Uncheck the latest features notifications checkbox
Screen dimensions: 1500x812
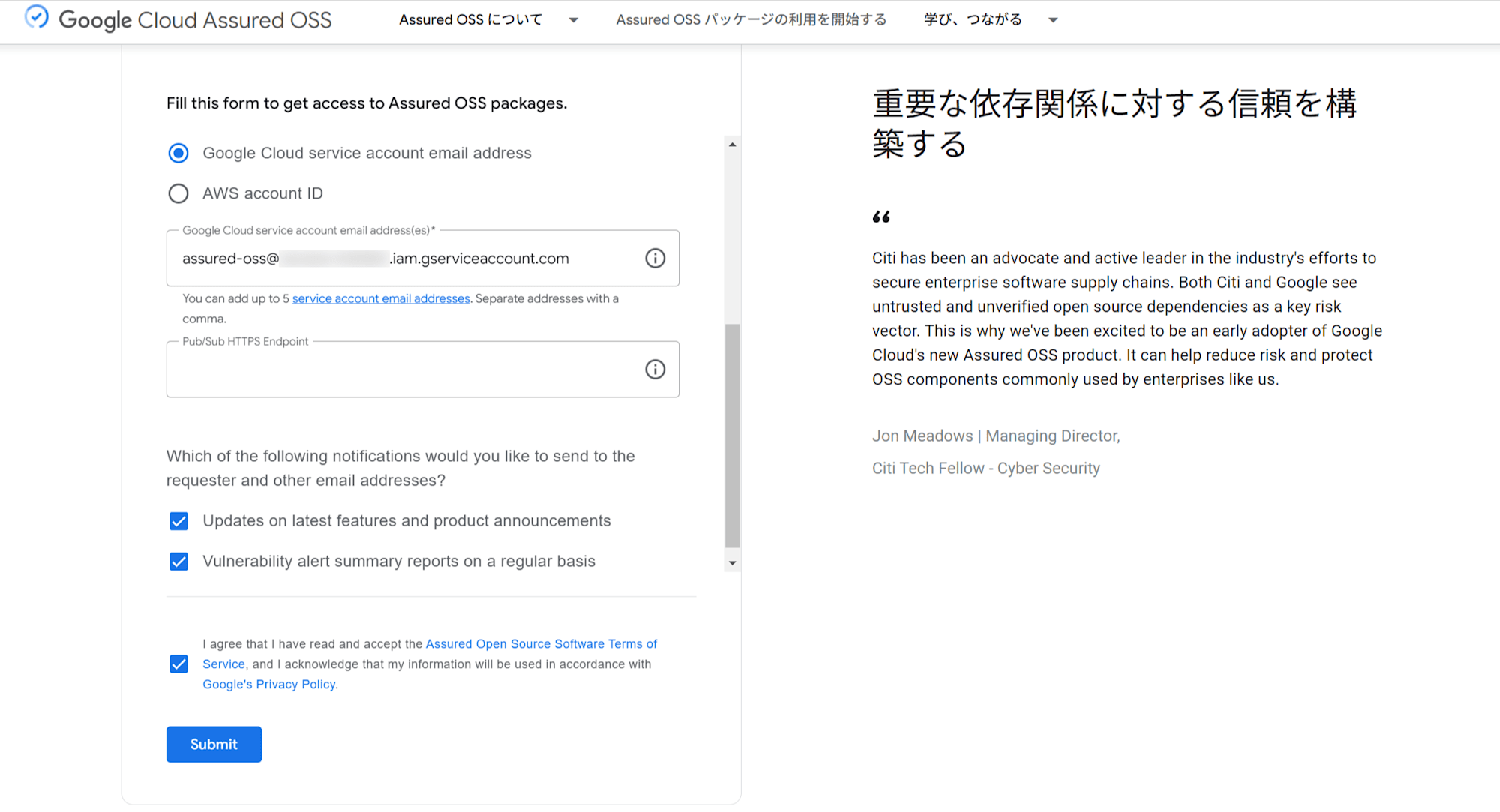[178, 520]
